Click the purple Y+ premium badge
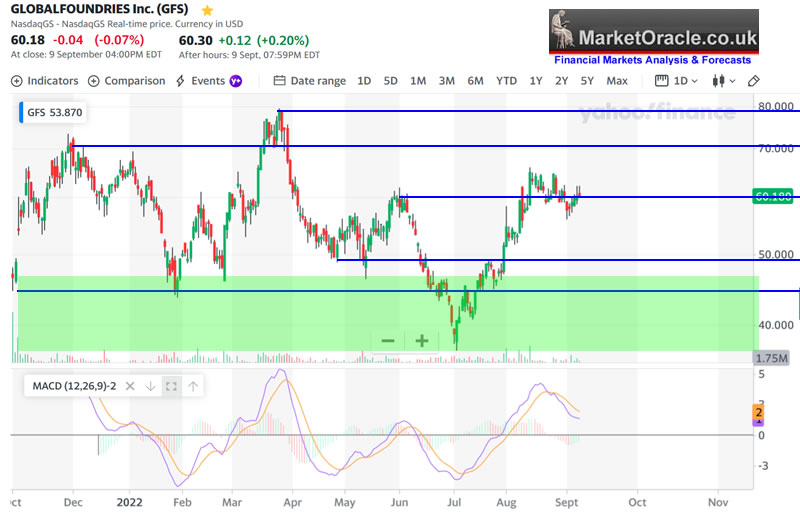 236,81
